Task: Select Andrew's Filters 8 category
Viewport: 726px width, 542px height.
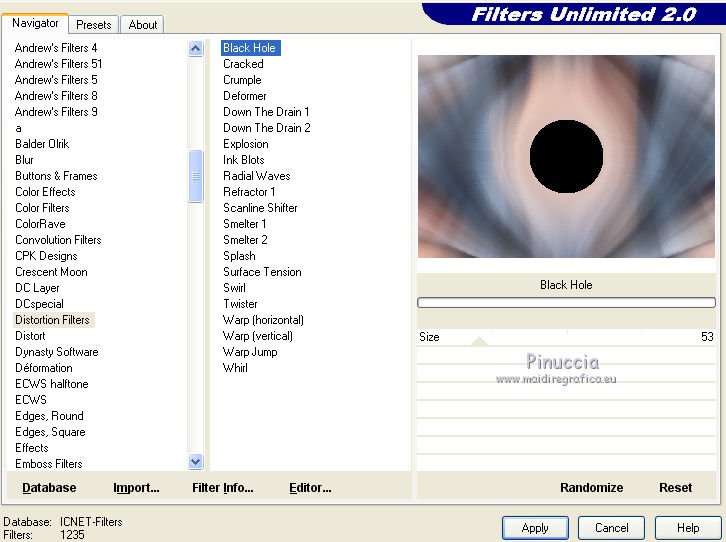Action: click(56, 96)
